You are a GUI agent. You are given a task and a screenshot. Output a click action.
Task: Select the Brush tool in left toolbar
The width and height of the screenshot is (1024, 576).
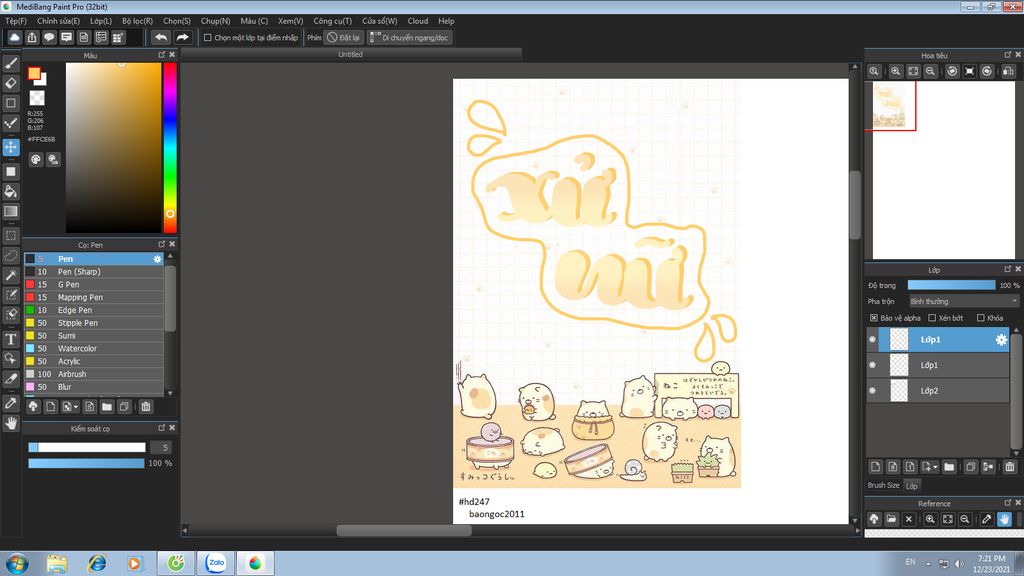pos(10,63)
